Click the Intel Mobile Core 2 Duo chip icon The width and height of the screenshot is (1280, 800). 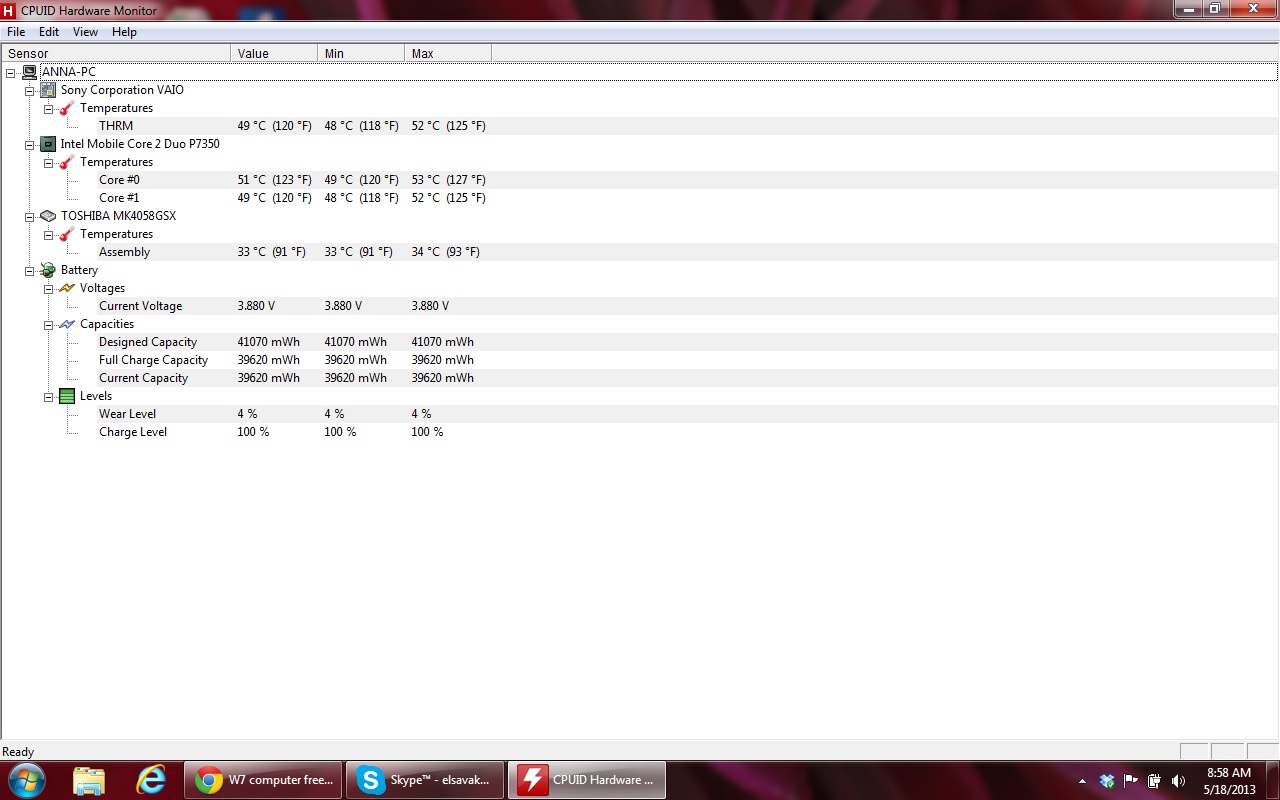[48, 144]
